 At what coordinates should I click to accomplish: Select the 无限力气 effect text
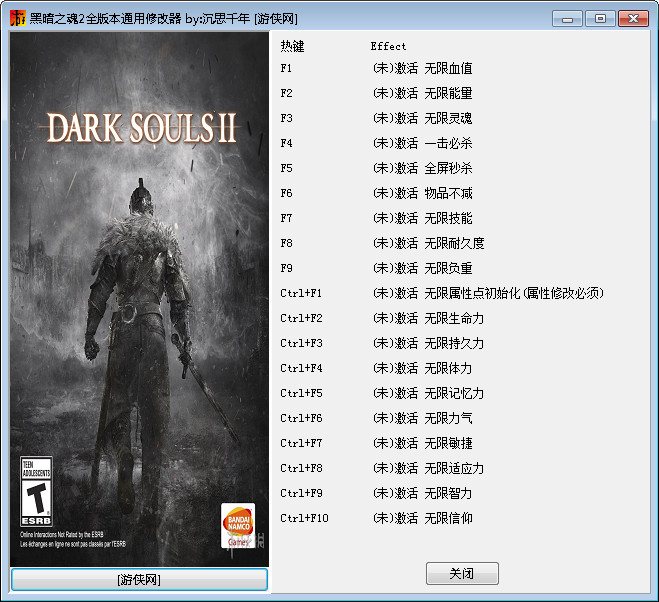[448, 418]
